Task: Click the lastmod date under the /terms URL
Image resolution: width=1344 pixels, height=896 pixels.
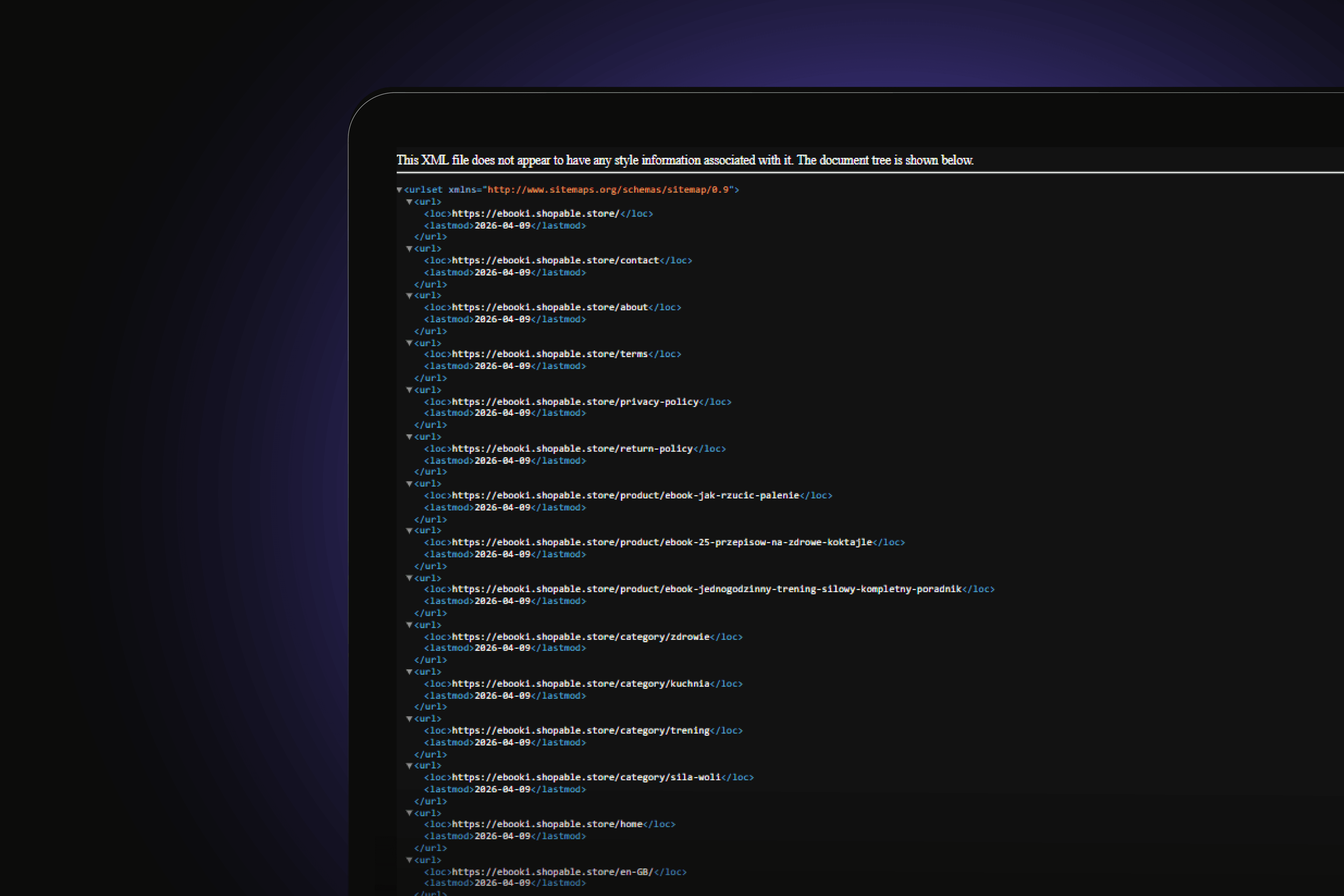Action: (x=502, y=366)
